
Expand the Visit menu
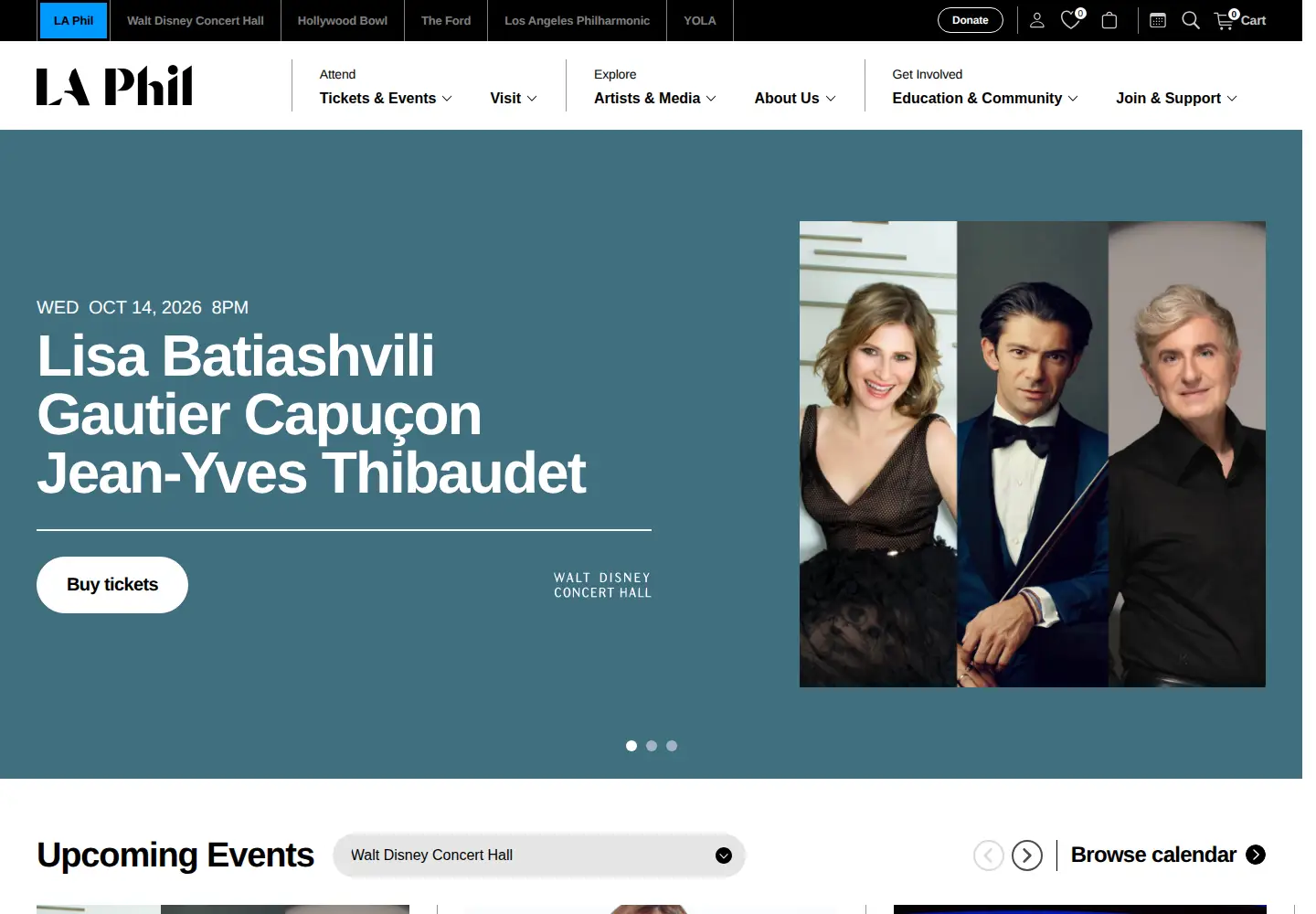[514, 98]
